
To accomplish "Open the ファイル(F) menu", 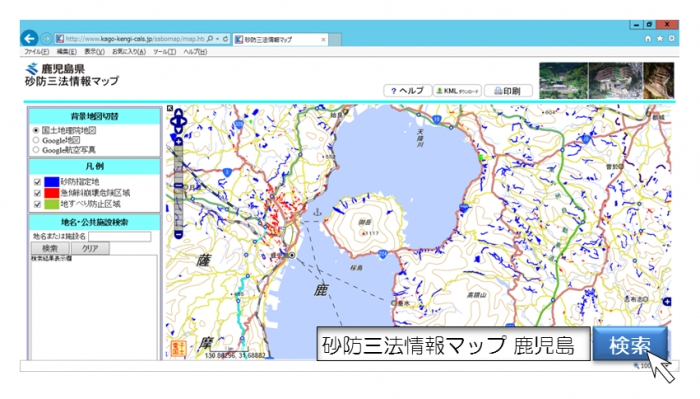I will pyautogui.click(x=37, y=52).
